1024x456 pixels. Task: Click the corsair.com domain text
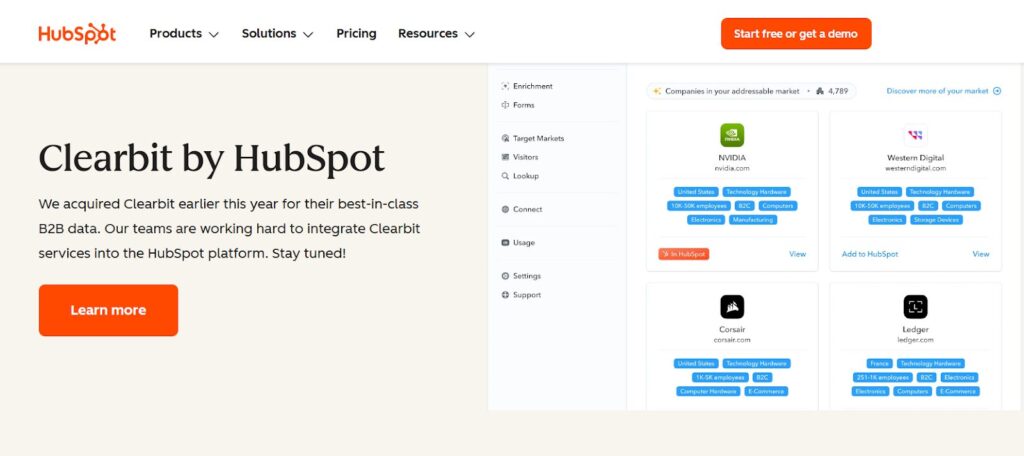[x=731, y=340]
